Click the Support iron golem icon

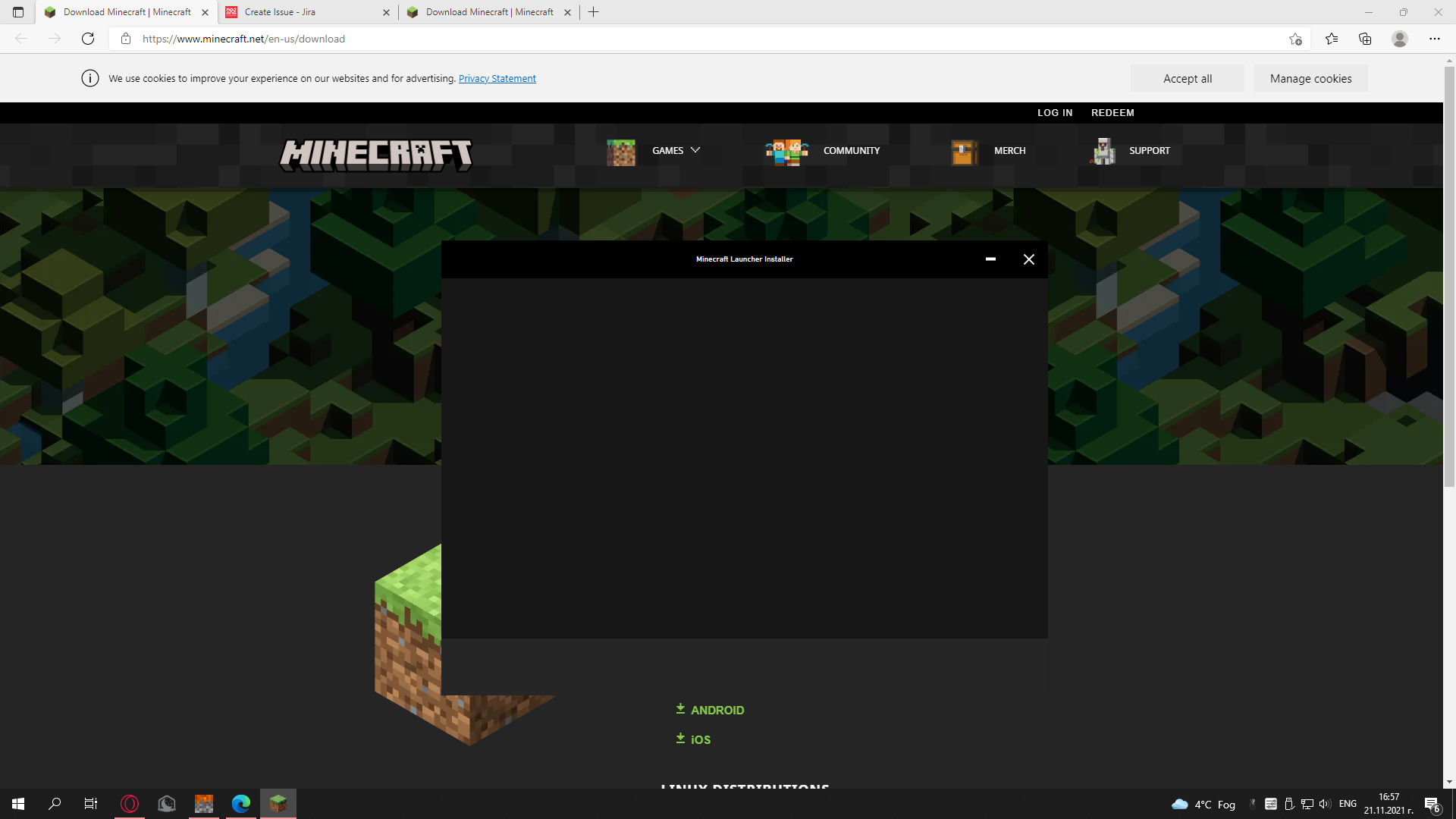[1103, 152]
